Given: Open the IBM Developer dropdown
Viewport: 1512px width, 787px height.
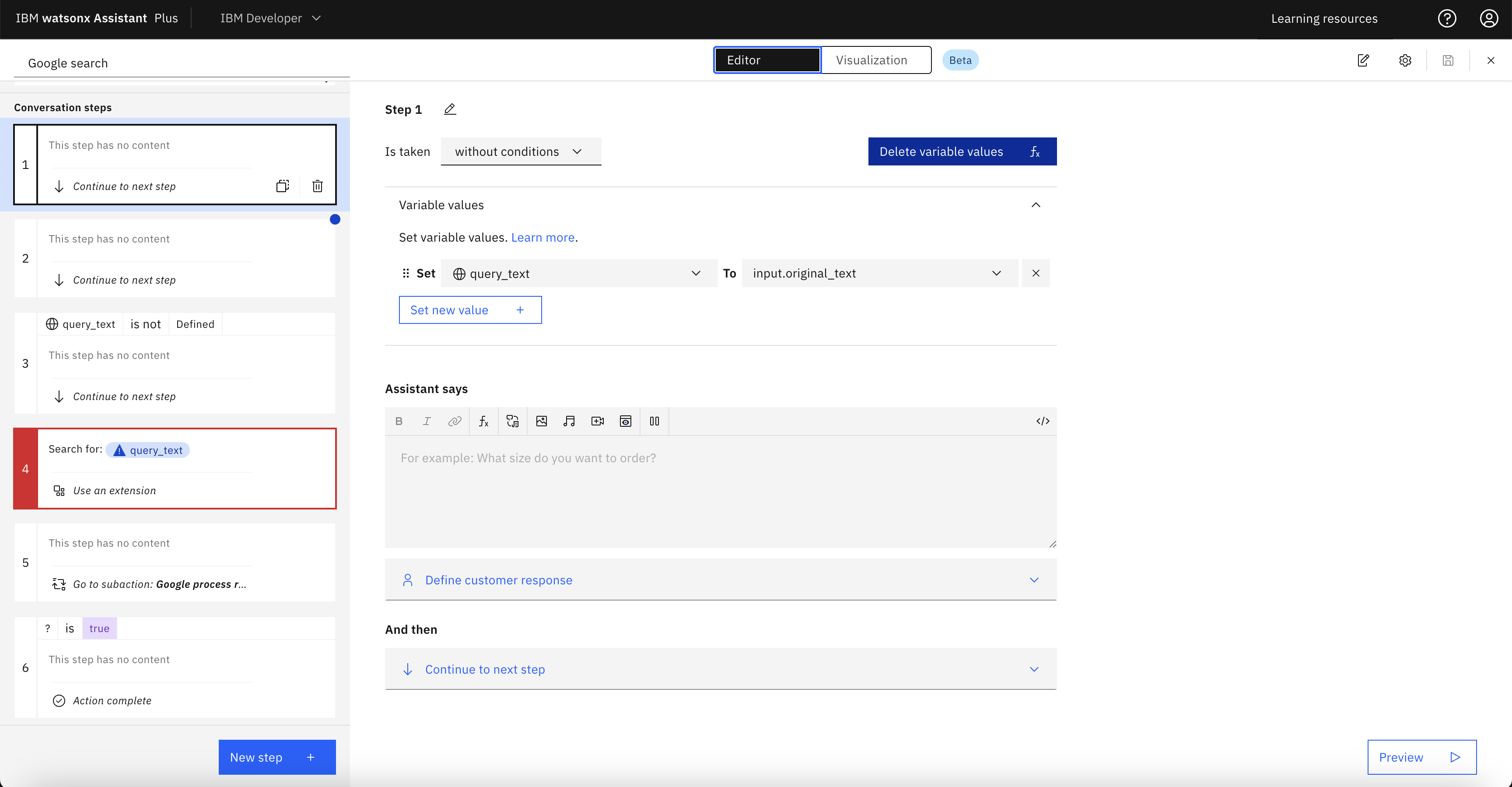Looking at the screenshot, I should [270, 18].
